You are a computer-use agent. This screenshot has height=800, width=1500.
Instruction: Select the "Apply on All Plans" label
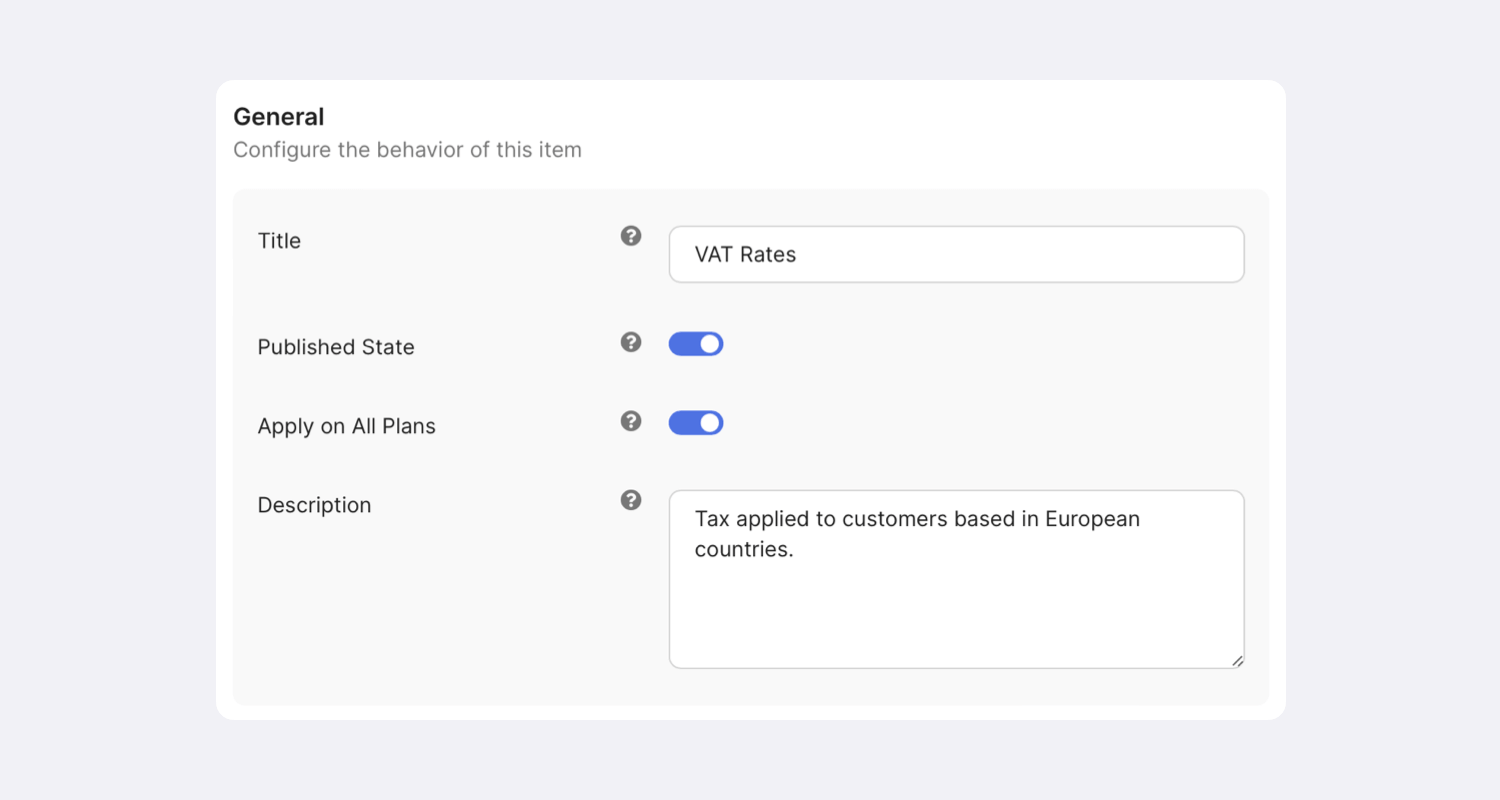[347, 426]
